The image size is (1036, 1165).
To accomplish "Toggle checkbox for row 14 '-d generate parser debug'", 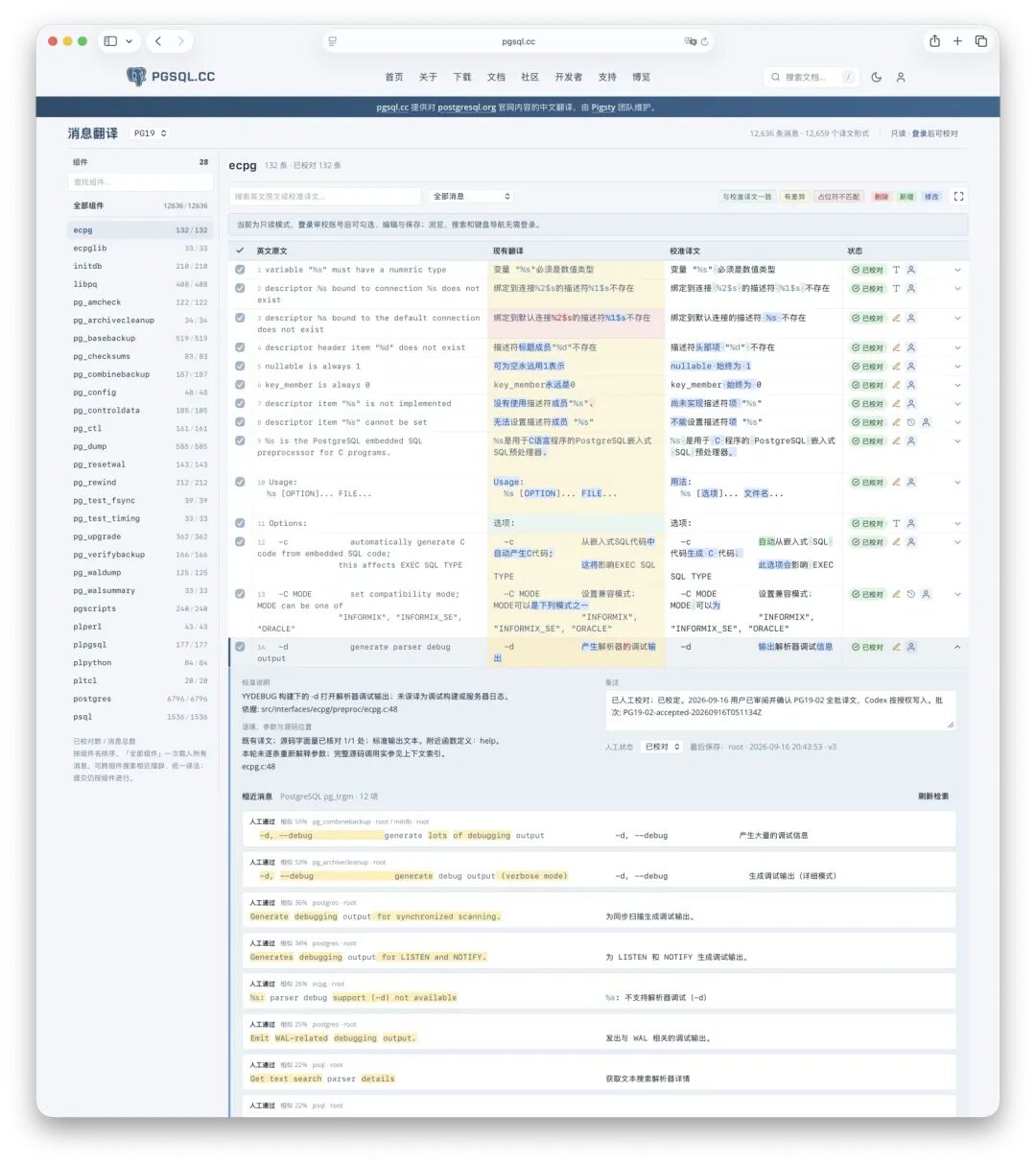I will pos(240,647).
